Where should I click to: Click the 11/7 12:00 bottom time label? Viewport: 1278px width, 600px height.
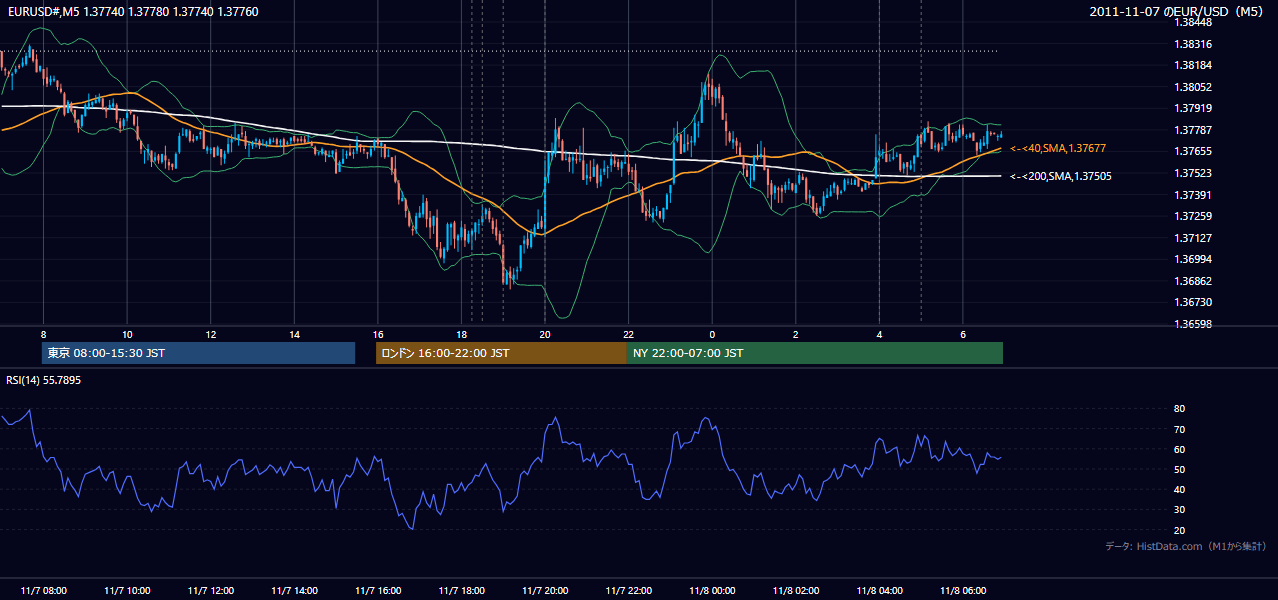[x=210, y=590]
